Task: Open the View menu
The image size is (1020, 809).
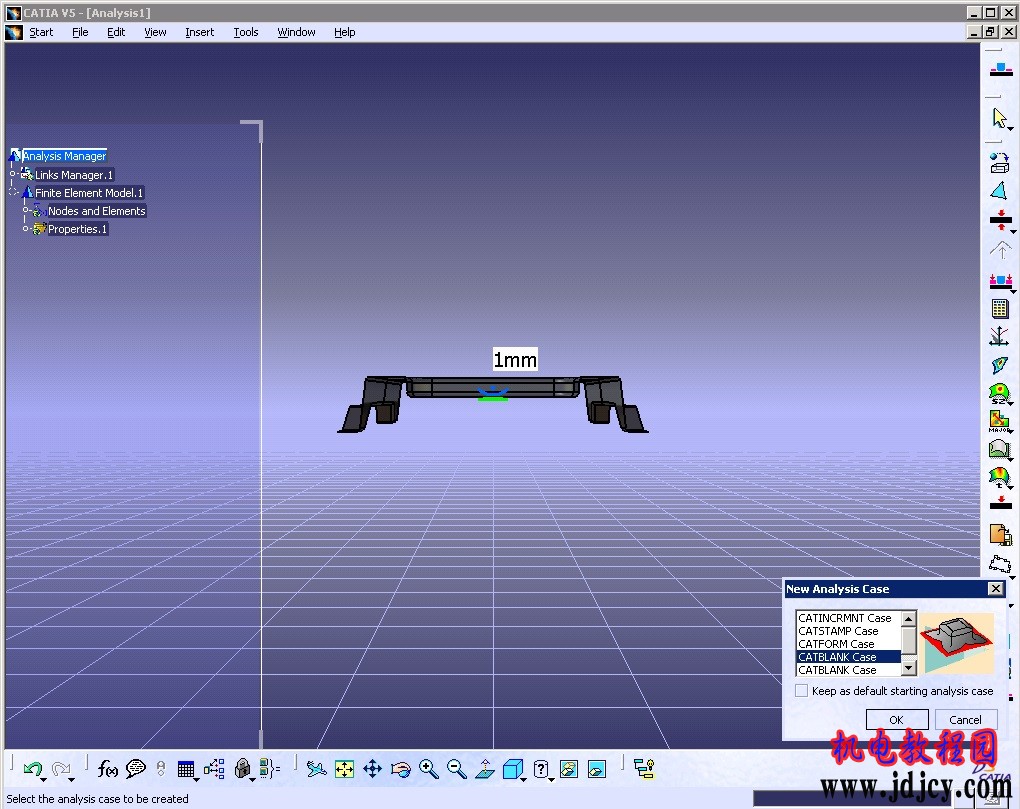Action: tap(155, 32)
